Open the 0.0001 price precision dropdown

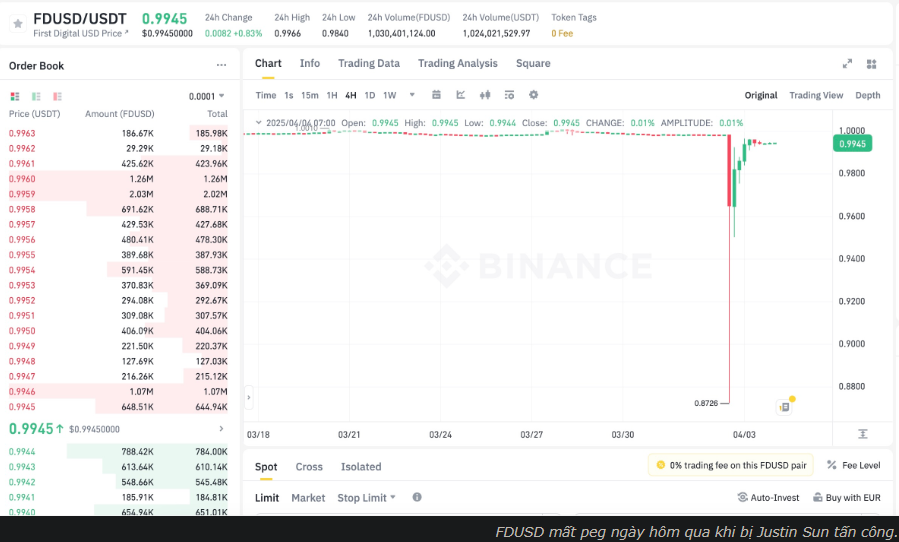[206, 96]
